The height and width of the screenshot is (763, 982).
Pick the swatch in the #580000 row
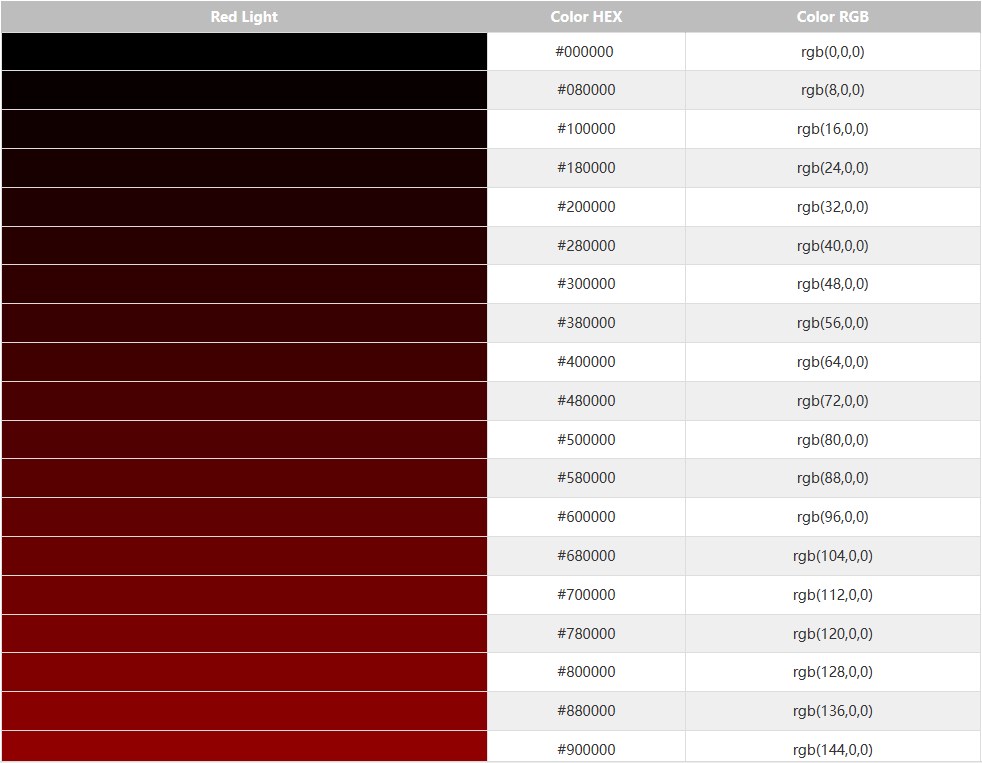pos(244,478)
